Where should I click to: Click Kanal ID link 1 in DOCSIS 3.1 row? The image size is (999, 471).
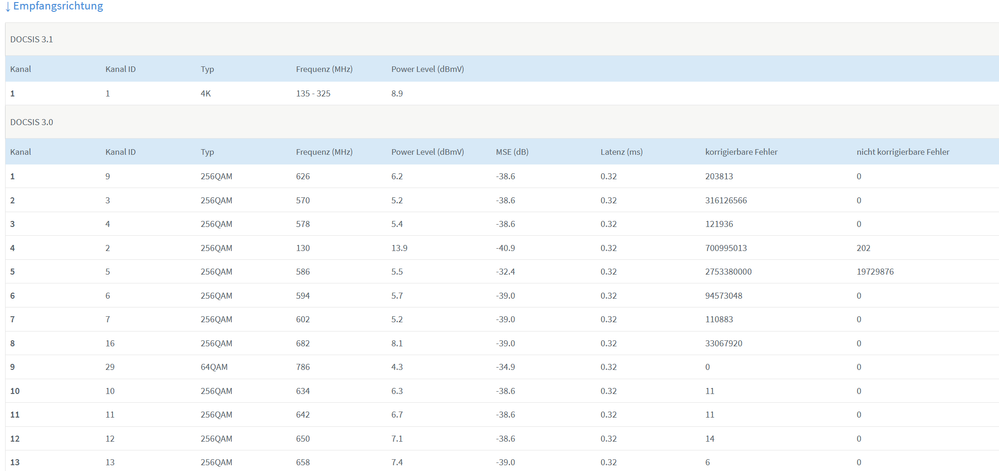coord(108,94)
